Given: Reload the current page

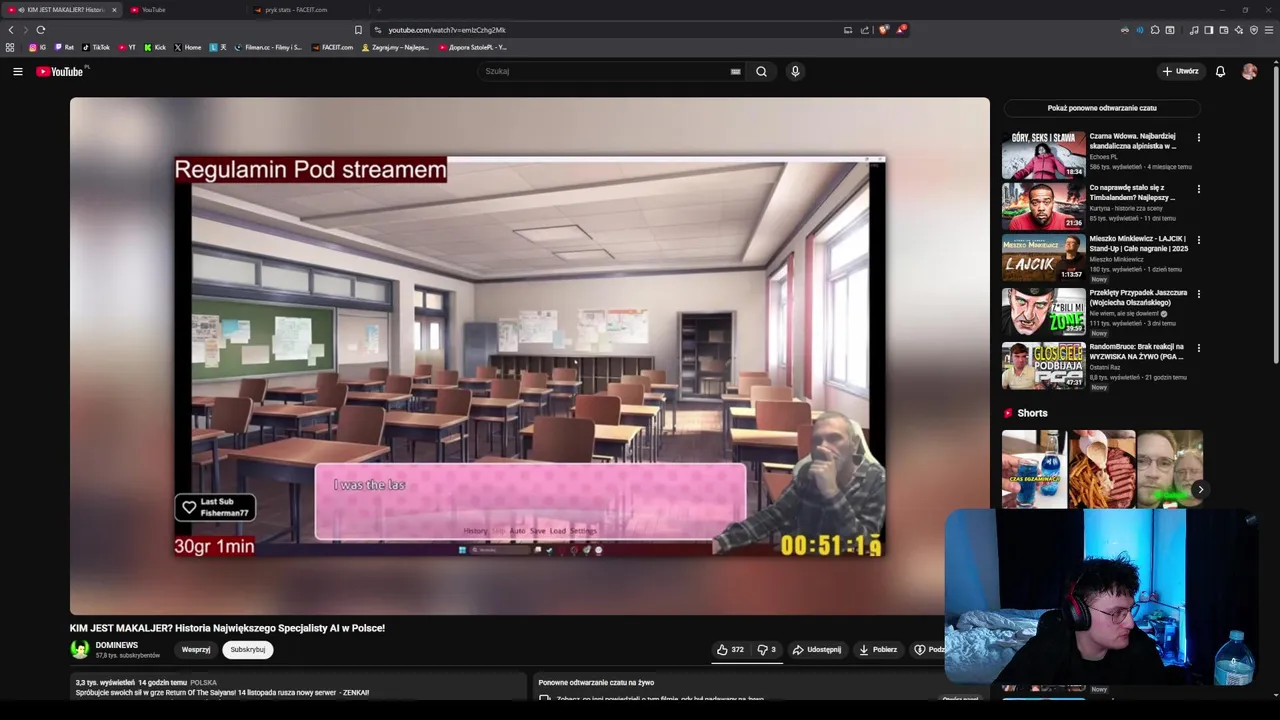Looking at the screenshot, I should [41, 30].
